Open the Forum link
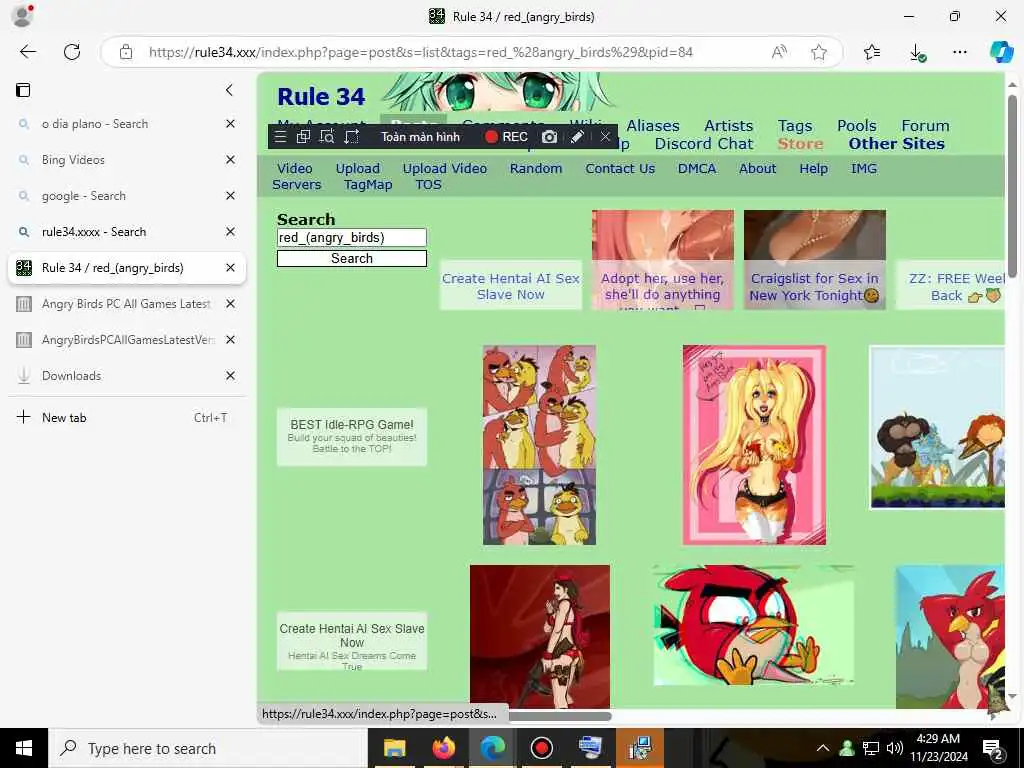This screenshot has height=768, width=1024. pyautogui.click(x=925, y=125)
